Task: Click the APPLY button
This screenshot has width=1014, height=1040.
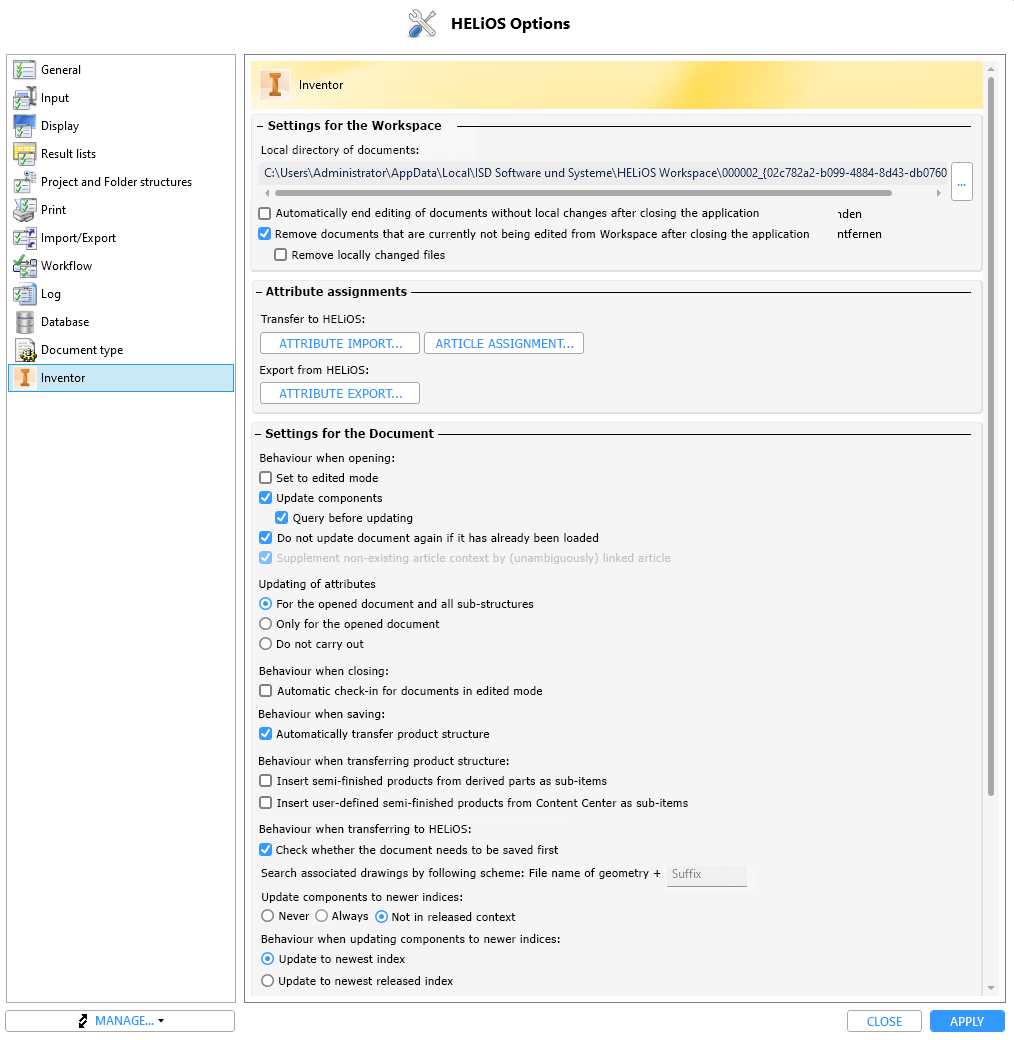Action: tap(967, 1021)
